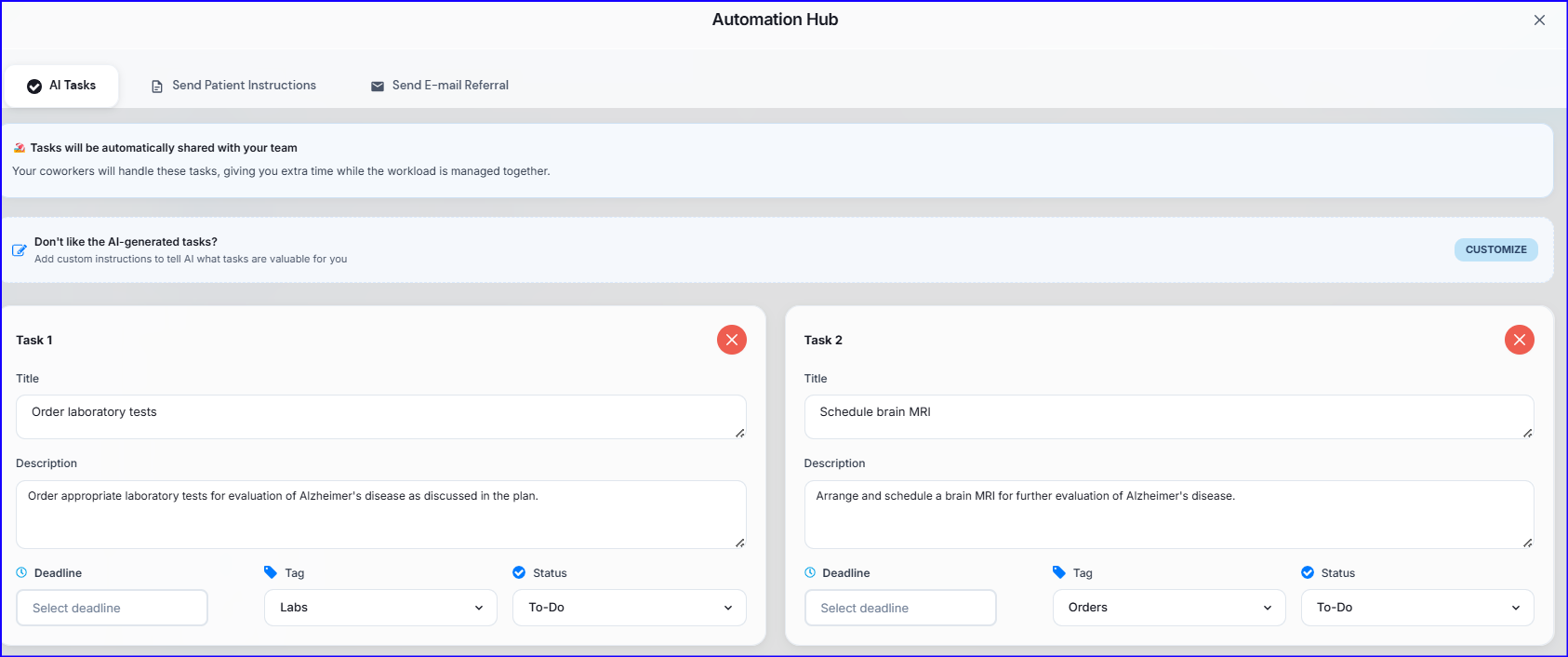The height and width of the screenshot is (657, 1568).
Task: Click the CUSTOMIZE button
Action: tap(1495, 249)
